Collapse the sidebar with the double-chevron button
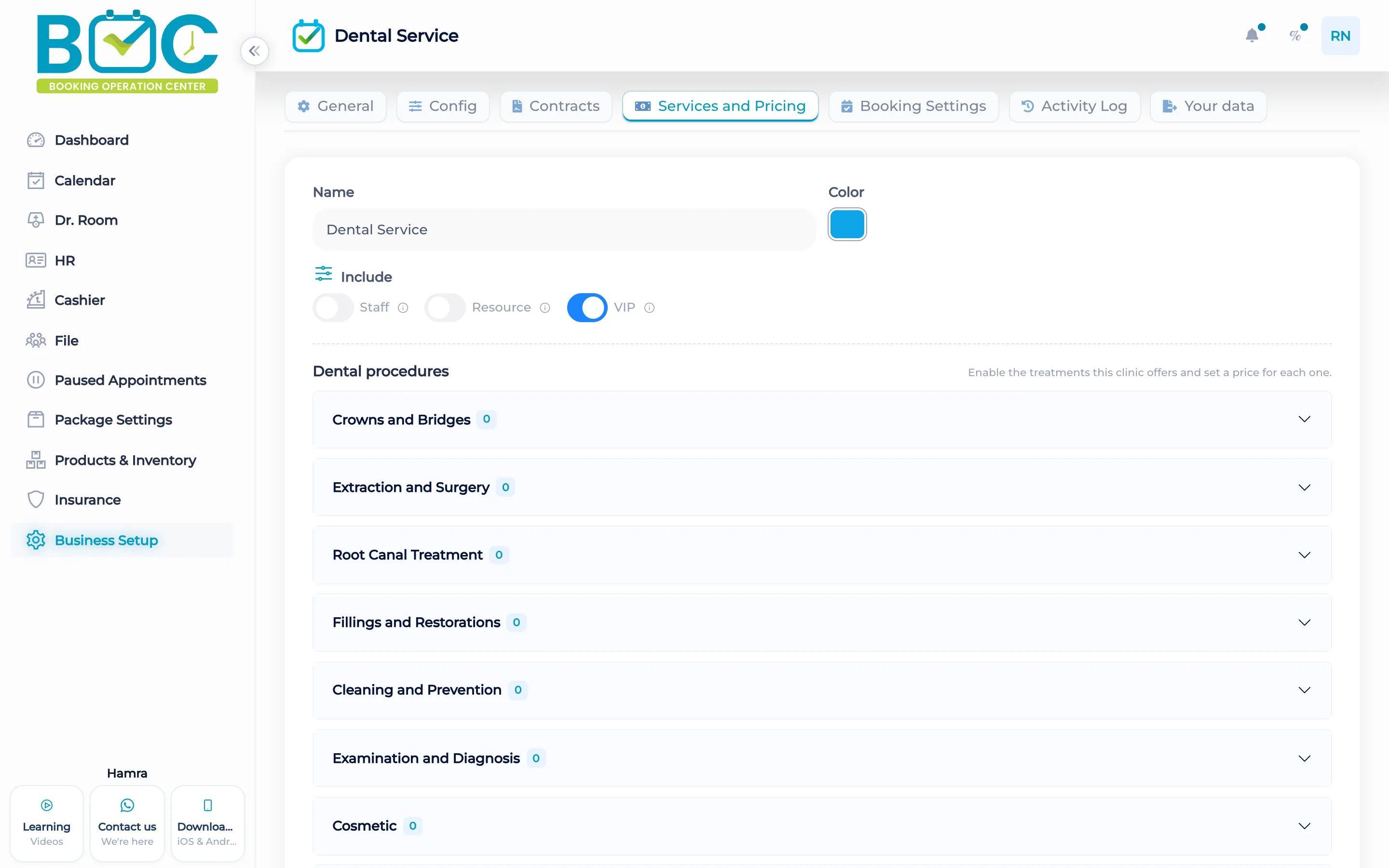 click(254, 51)
